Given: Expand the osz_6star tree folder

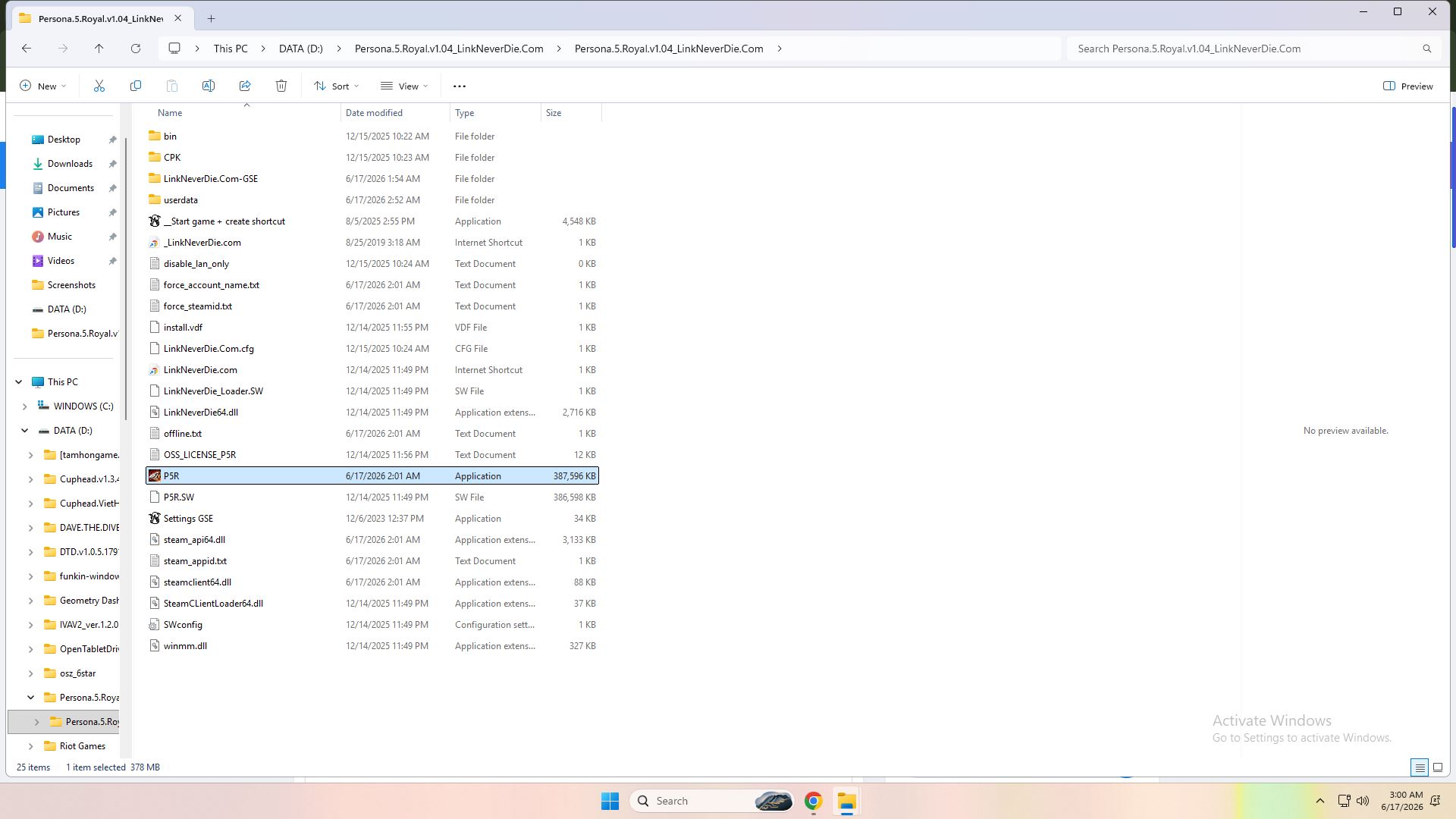Looking at the screenshot, I should click(31, 673).
